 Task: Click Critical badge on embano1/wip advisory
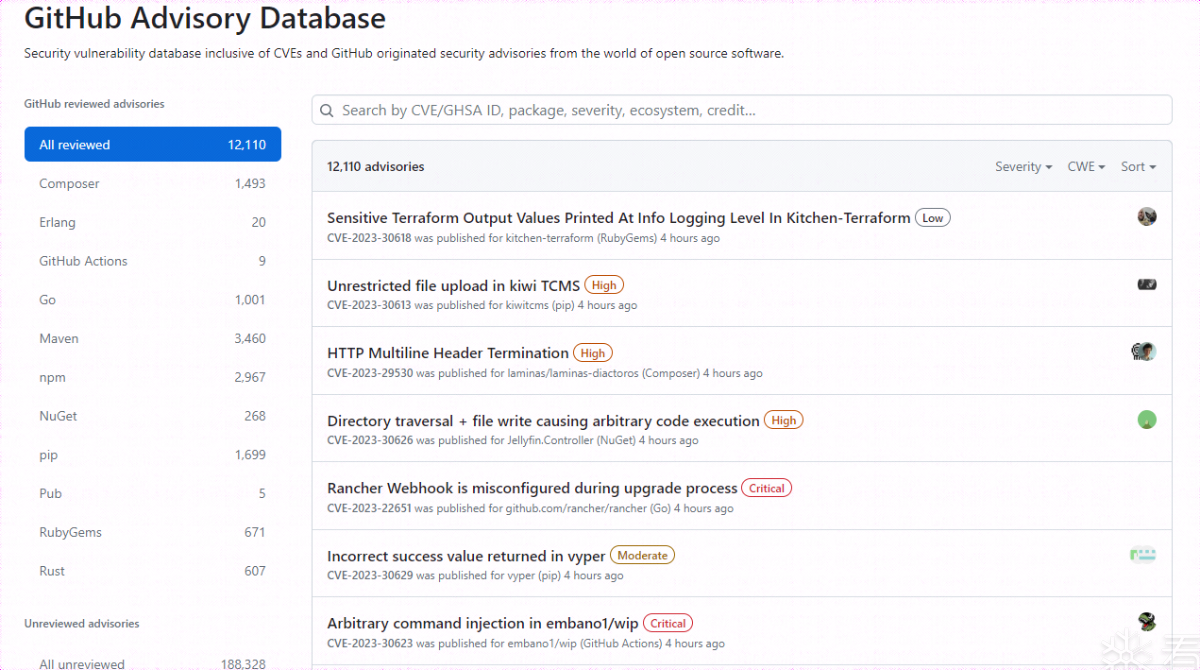click(x=668, y=623)
